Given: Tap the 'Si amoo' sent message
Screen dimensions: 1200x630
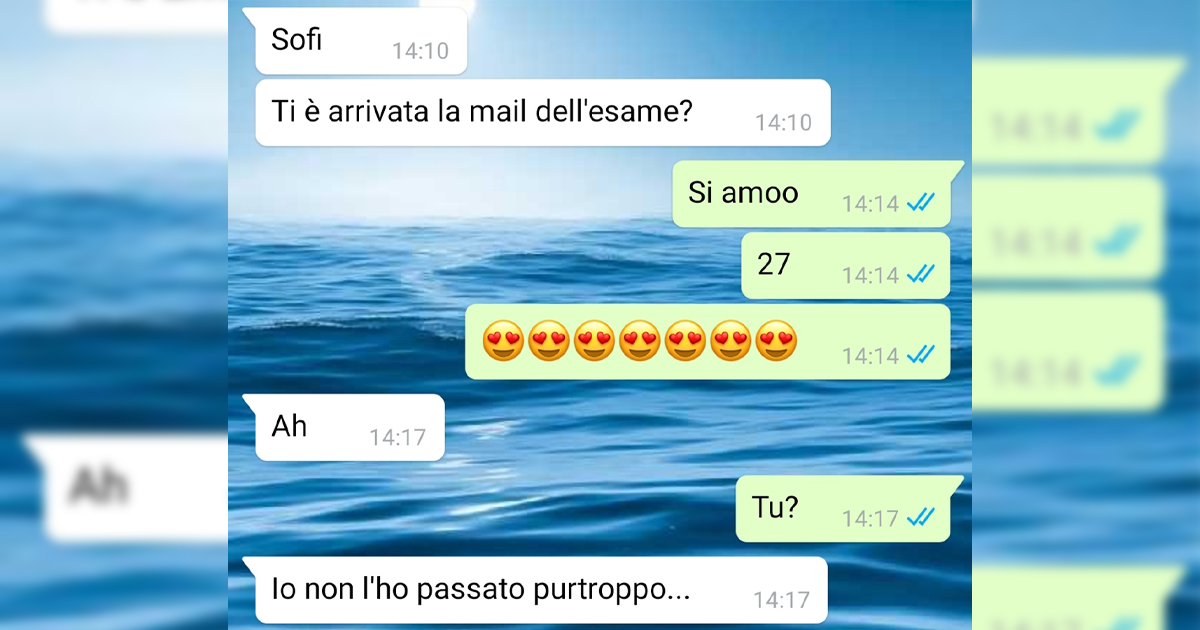Looking at the screenshot, I should tap(811, 194).
